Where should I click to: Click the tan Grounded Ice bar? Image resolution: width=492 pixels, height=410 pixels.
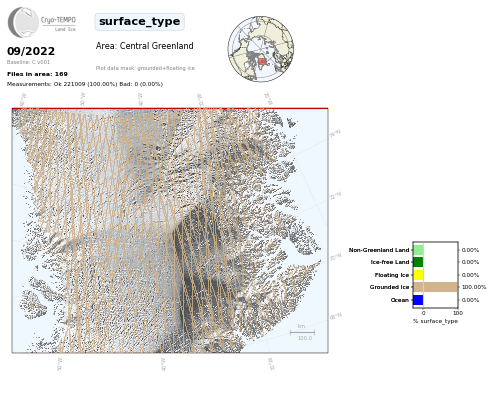(435, 287)
